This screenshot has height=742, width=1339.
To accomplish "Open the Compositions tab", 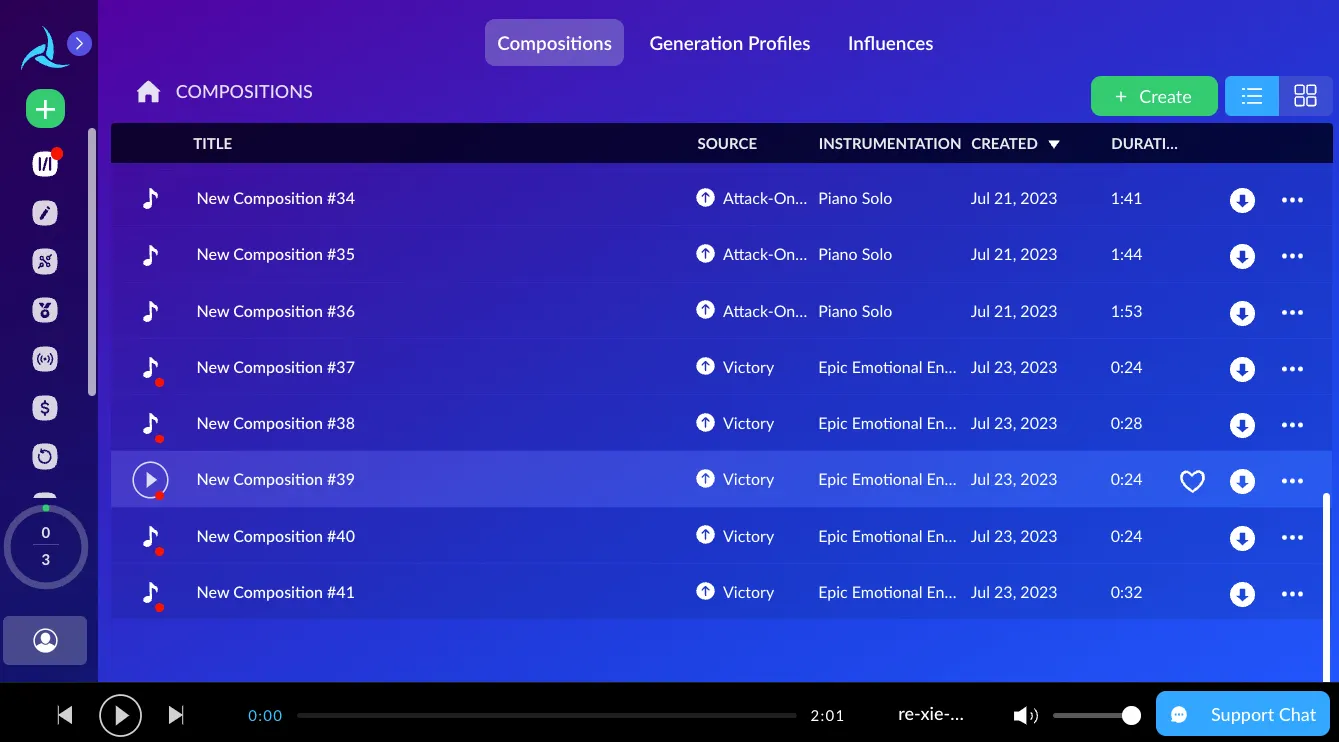I will (x=554, y=43).
